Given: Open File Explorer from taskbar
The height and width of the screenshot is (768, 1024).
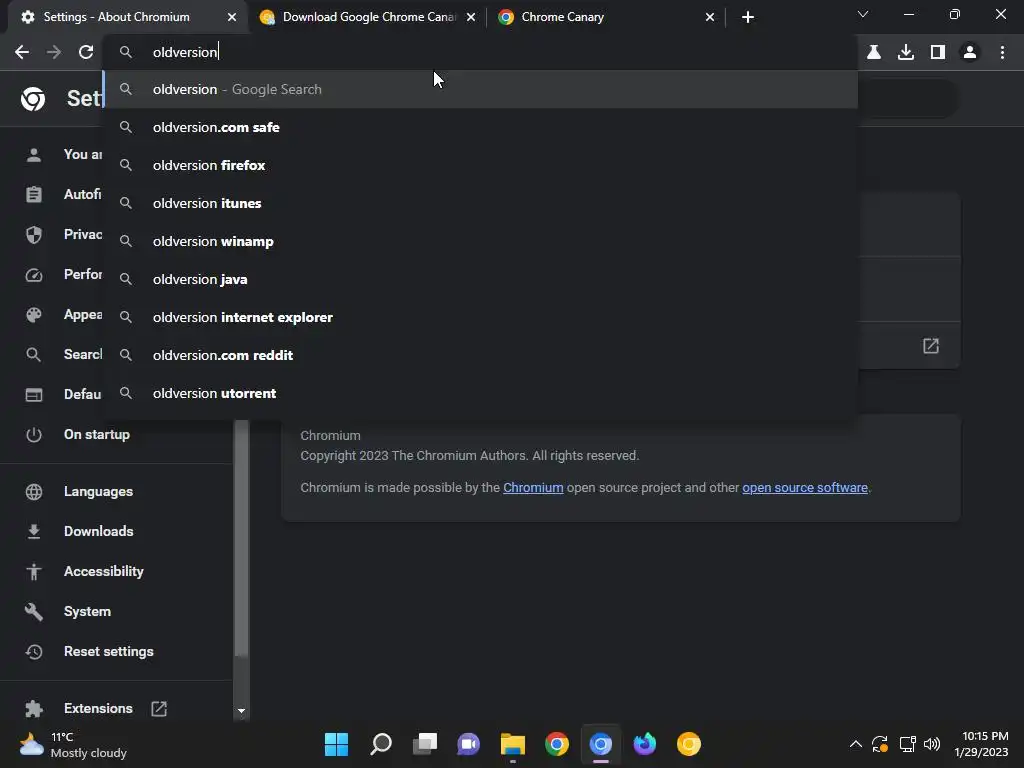Looking at the screenshot, I should [x=513, y=744].
